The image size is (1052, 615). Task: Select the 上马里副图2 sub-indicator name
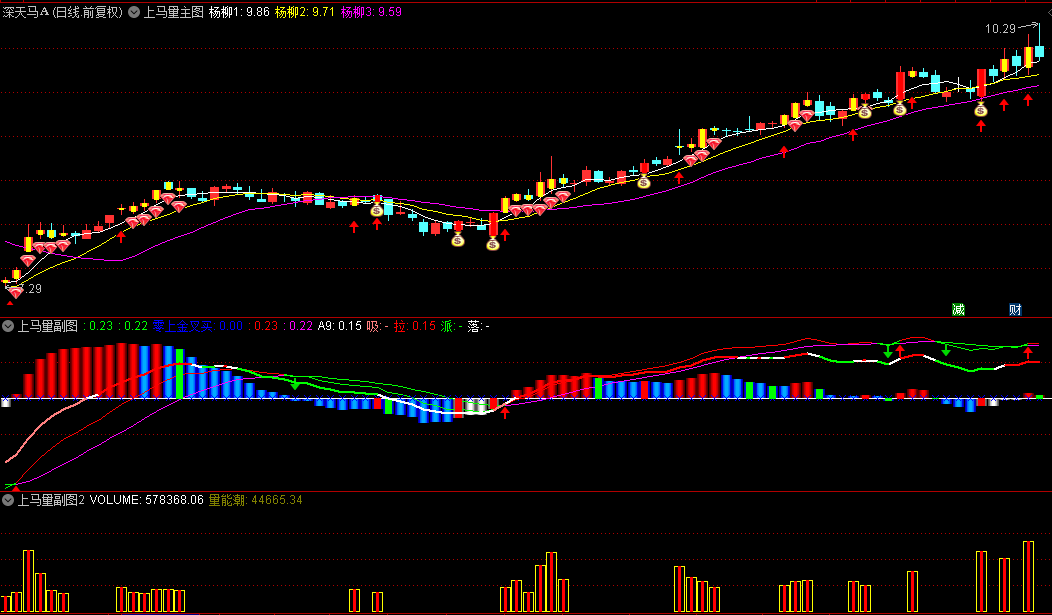pyautogui.click(x=51, y=500)
